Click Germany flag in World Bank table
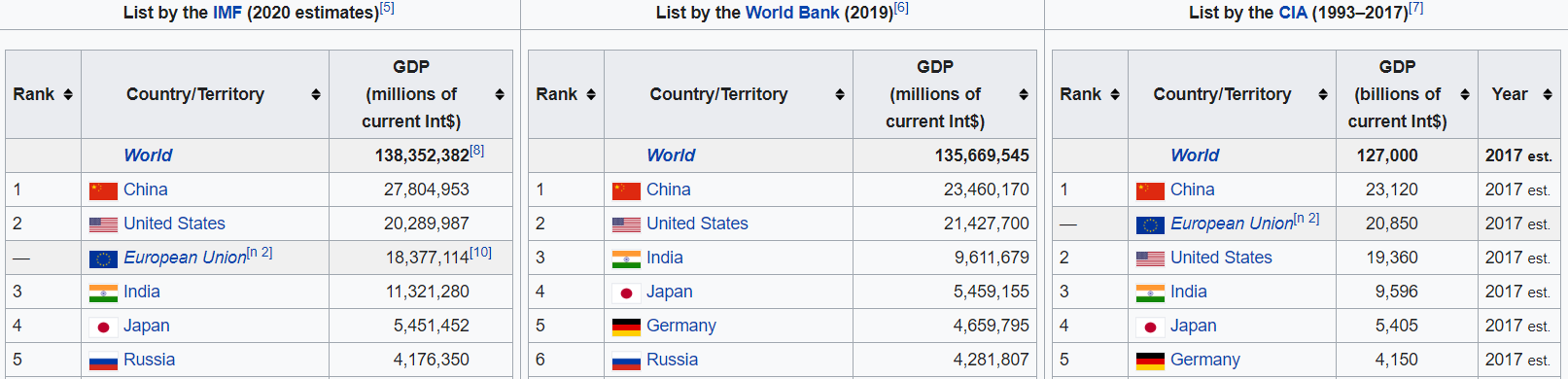Screen dimensions: 1568x379 pos(626,327)
